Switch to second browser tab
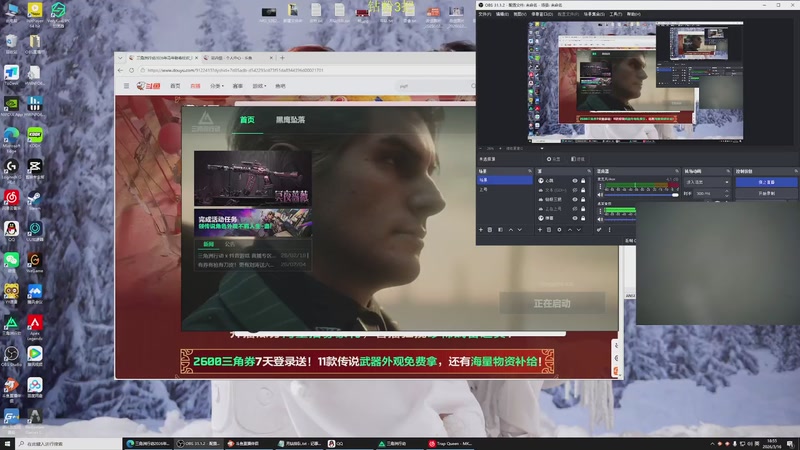Screen dimensions: 800x450 [x=237, y=58]
